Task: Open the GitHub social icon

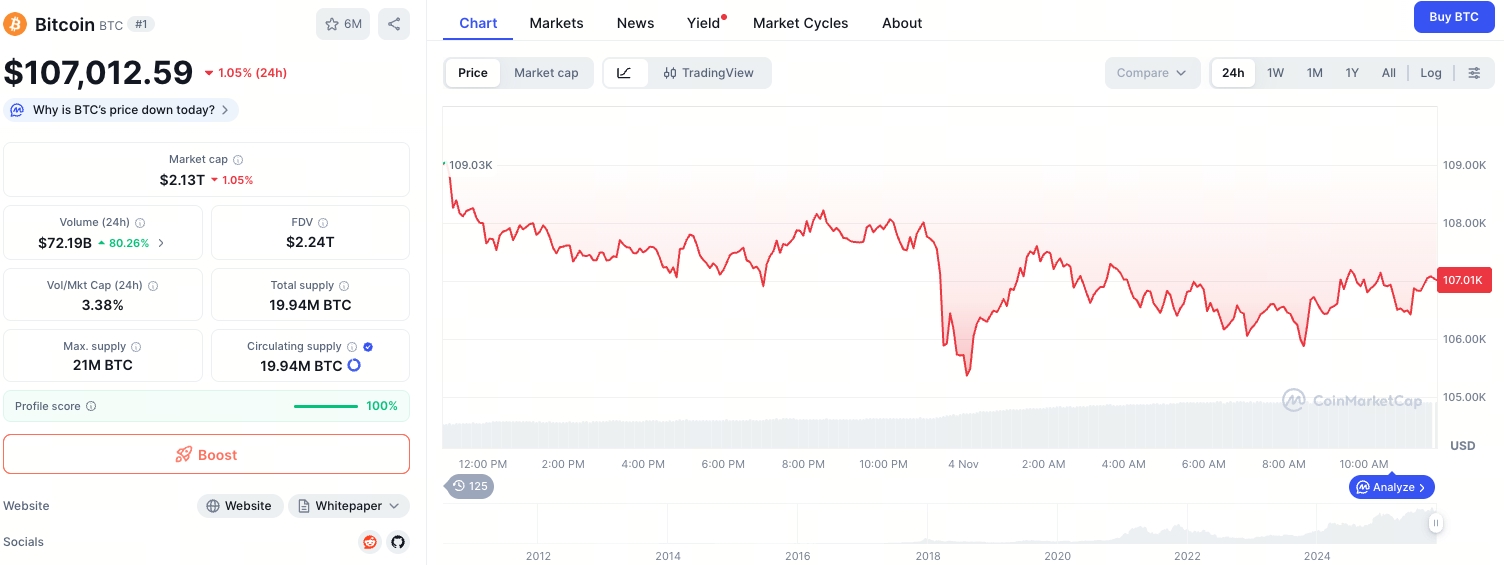Action: pyautogui.click(x=397, y=542)
